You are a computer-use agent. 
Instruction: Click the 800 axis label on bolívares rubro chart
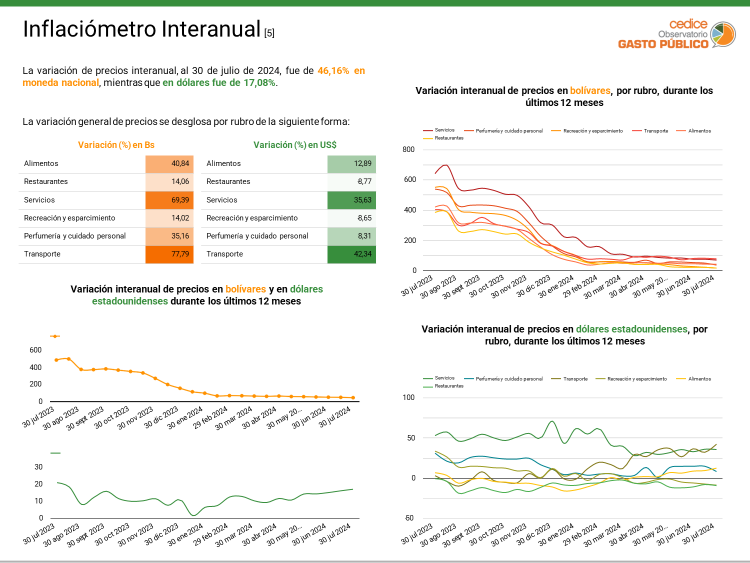point(408,149)
